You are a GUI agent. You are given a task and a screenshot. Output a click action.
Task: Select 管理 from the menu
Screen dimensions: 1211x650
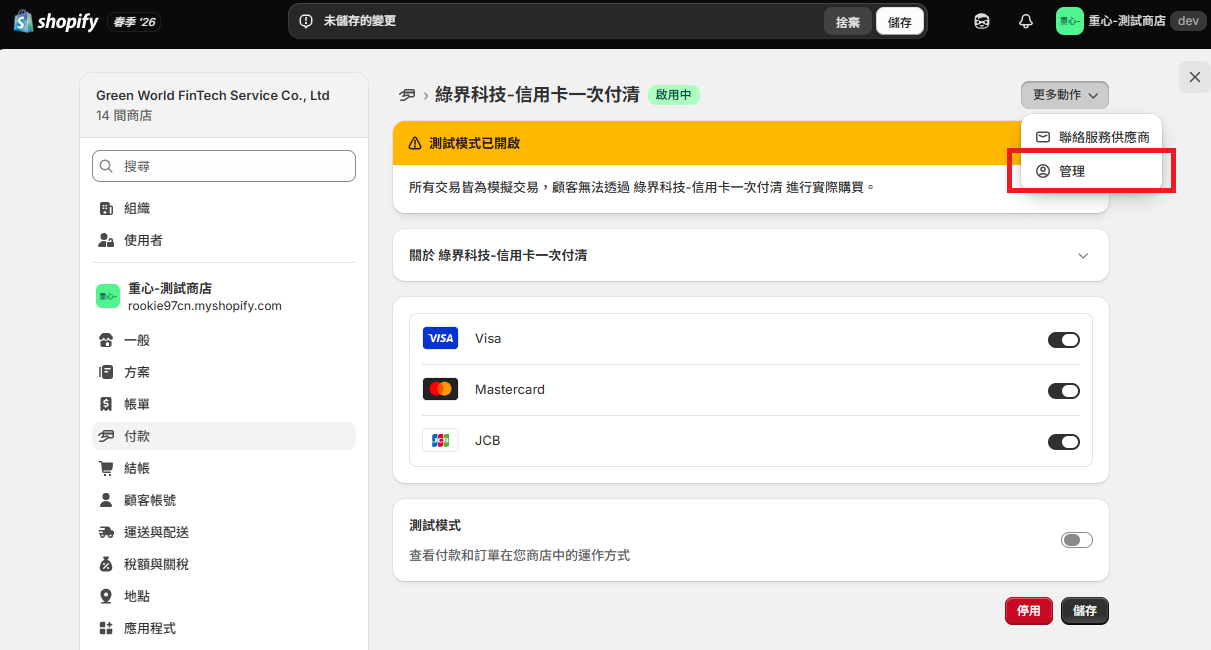tap(1092, 171)
